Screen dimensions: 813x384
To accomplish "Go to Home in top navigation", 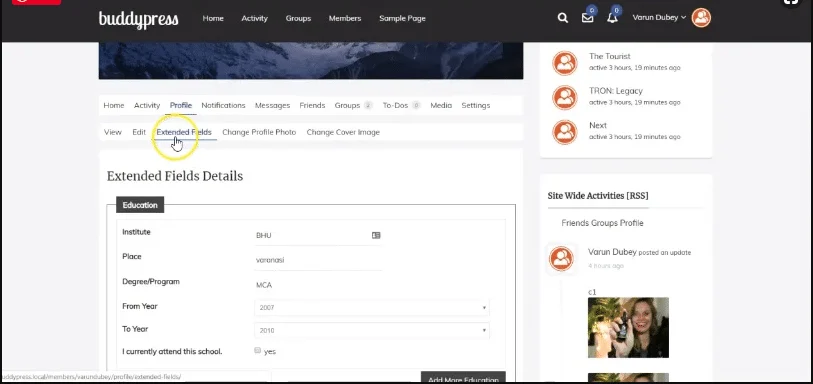I will (x=213, y=18).
